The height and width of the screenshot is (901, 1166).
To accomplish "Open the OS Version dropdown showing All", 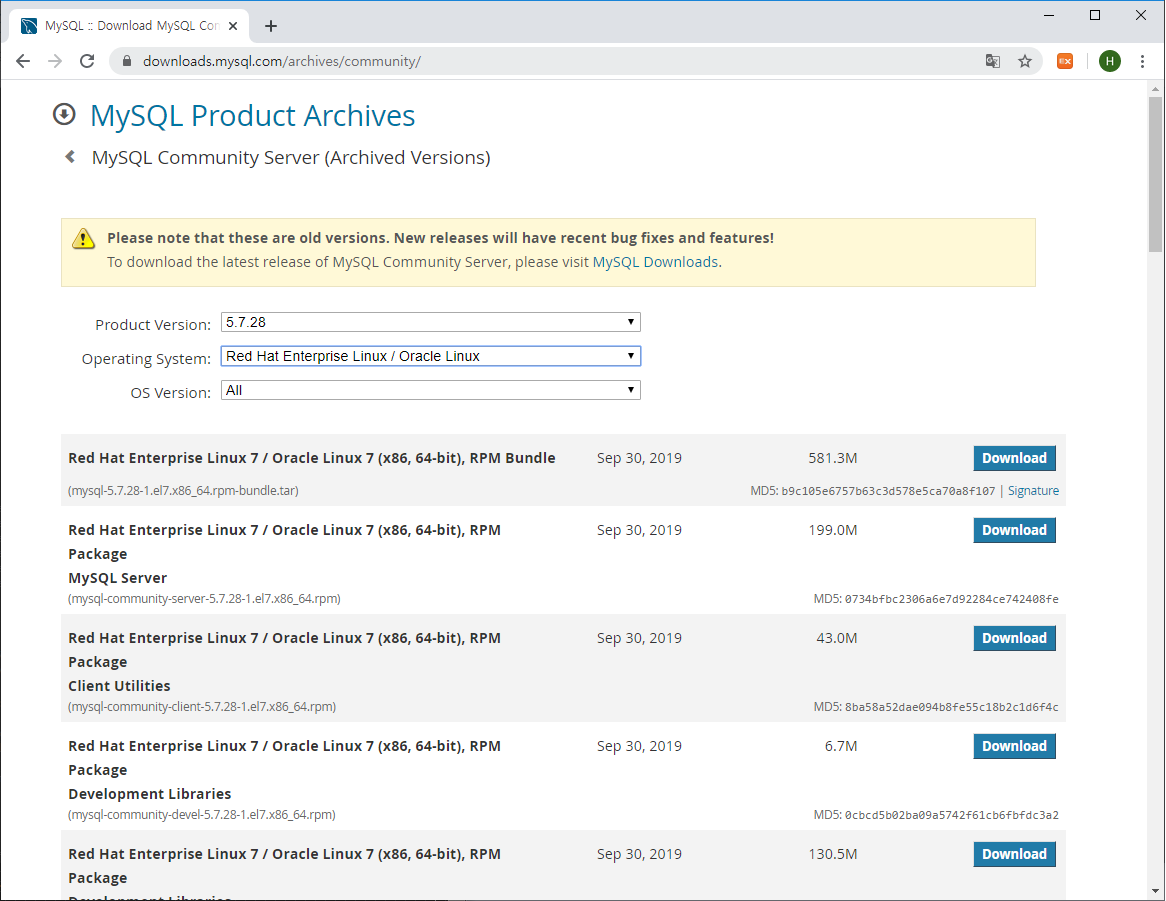I will pyautogui.click(x=431, y=390).
